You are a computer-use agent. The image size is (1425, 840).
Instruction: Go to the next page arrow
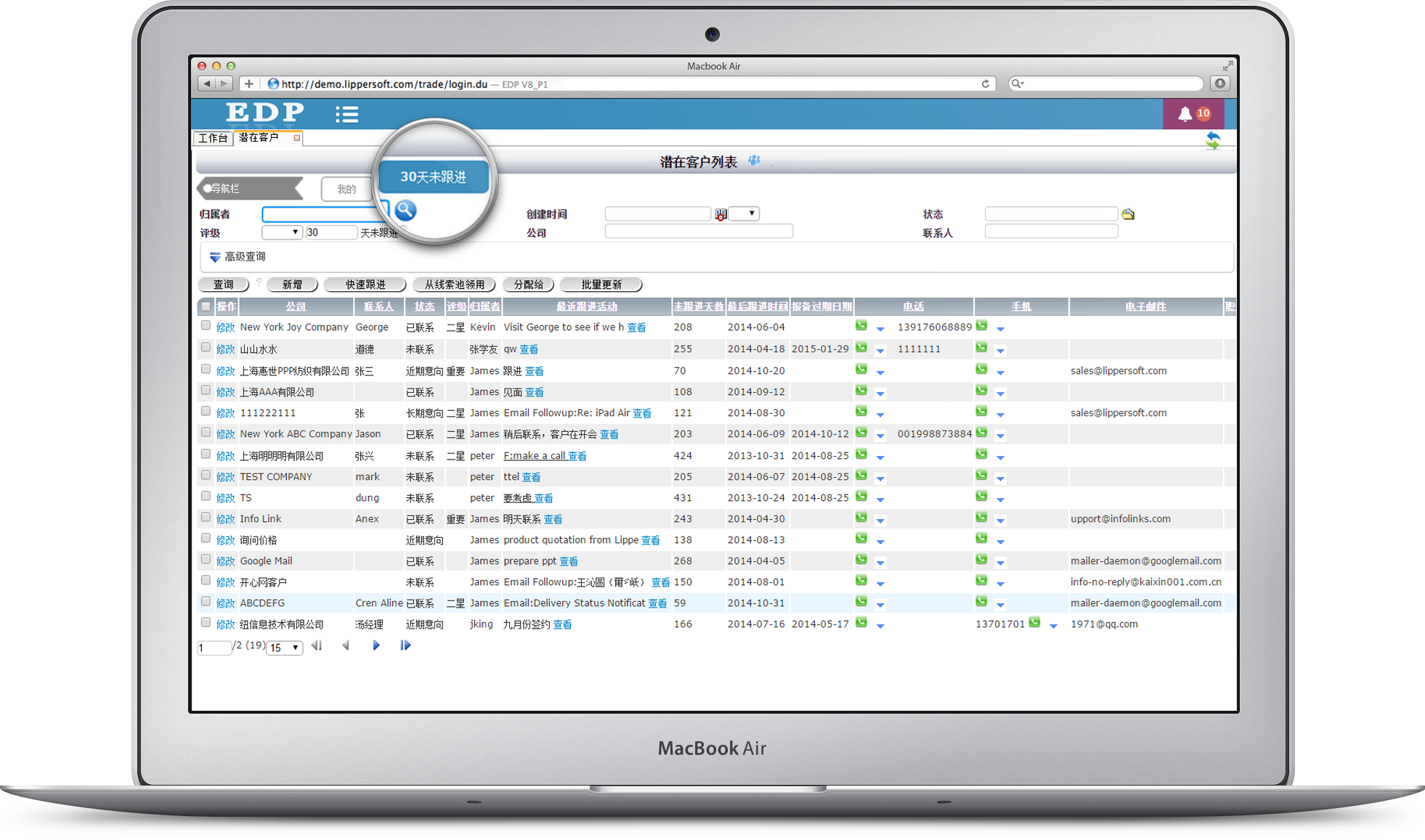pyautogui.click(x=375, y=645)
